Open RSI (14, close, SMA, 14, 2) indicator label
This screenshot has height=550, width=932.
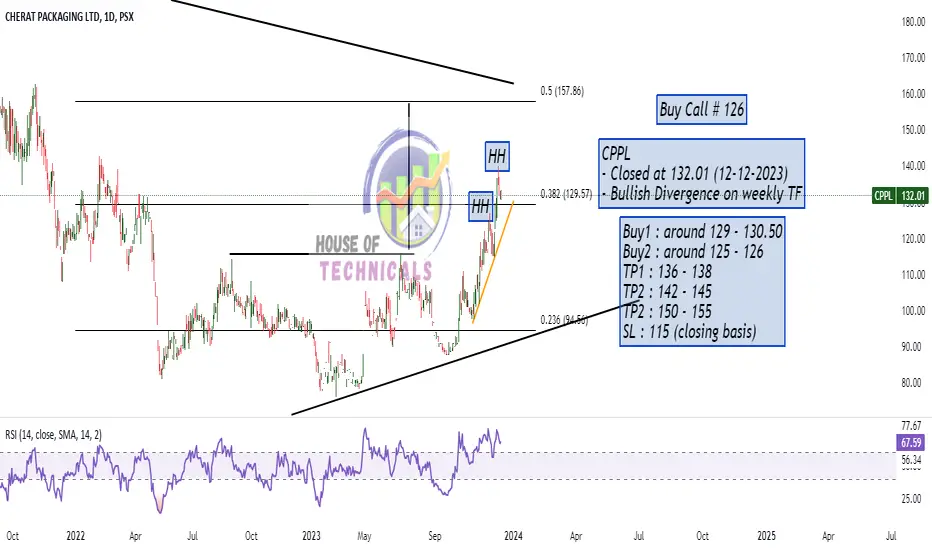pyautogui.click(x=53, y=435)
